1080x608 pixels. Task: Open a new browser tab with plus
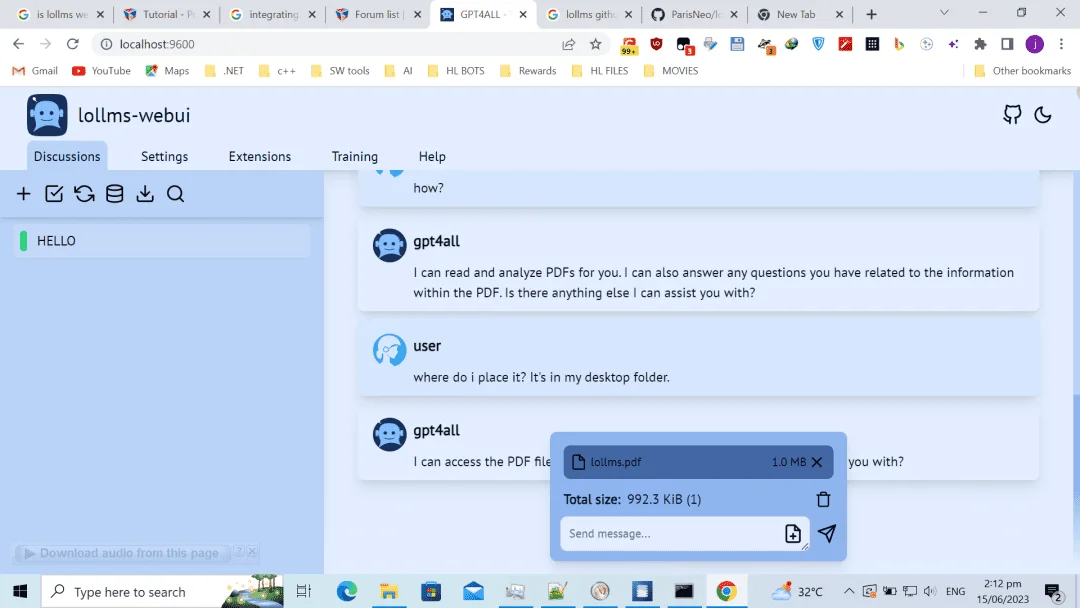click(871, 14)
